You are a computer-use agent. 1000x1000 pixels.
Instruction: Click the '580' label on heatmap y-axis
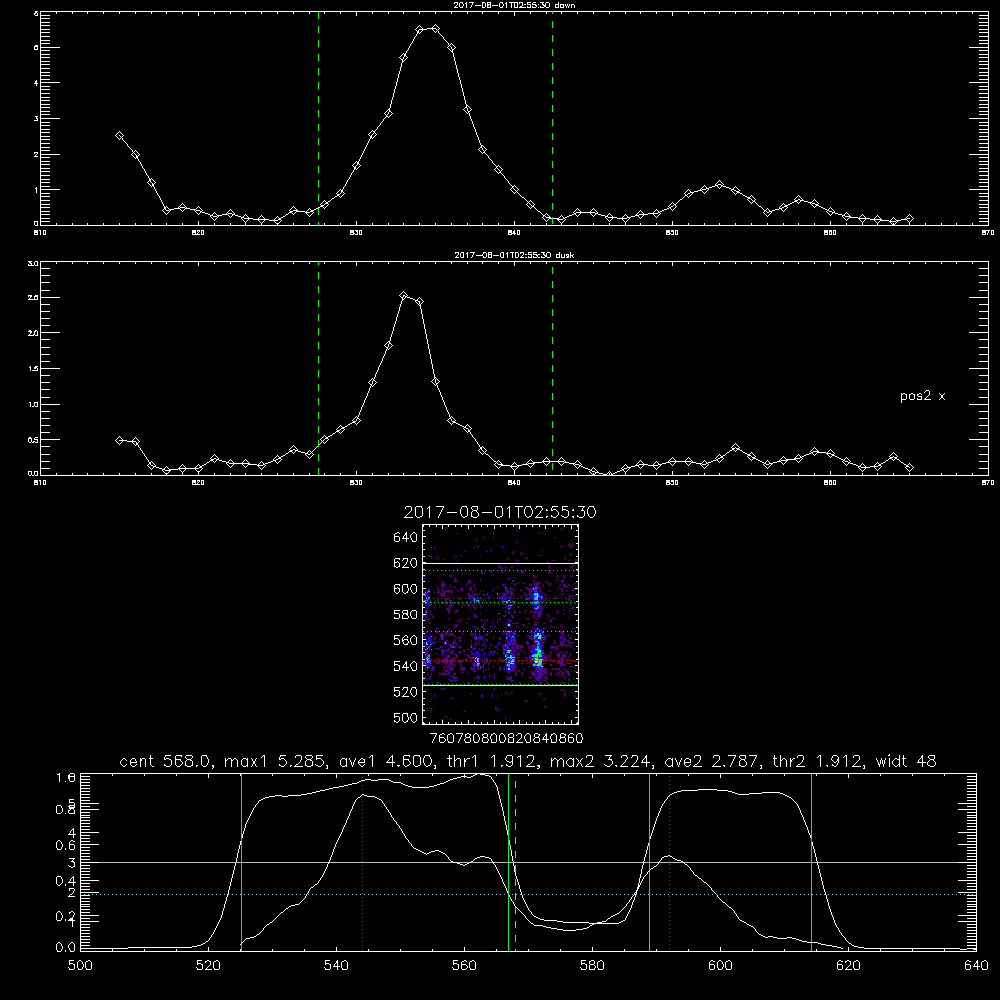406,615
